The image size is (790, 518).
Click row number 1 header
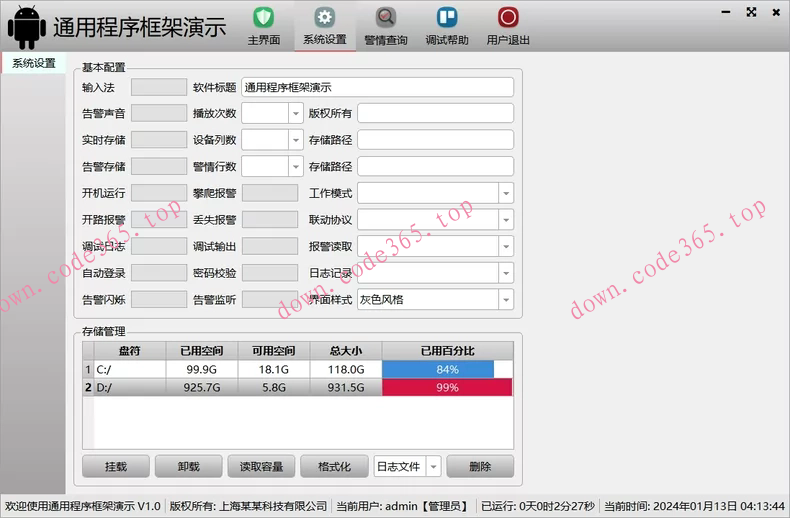(x=88, y=369)
